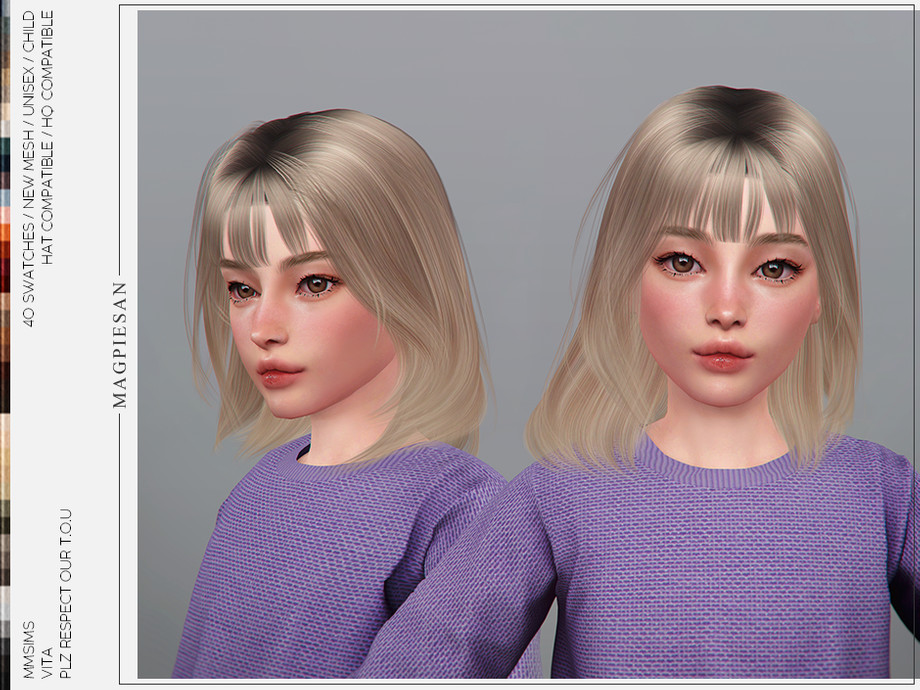Click the HAT COMPATIBLE description line
The image size is (920, 690).
click(46, 138)
